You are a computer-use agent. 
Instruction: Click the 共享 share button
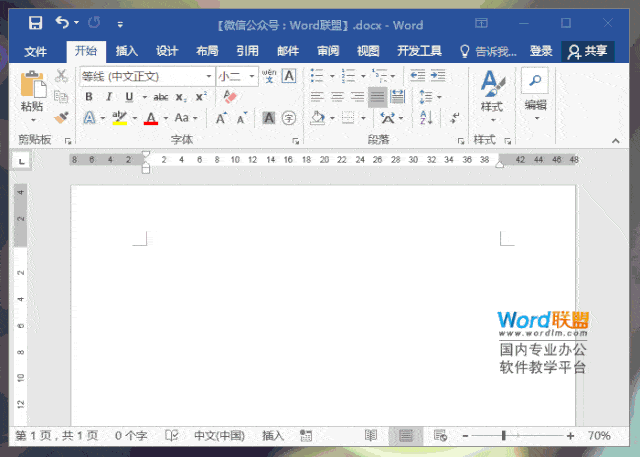pyautogui.click(x=588, y=51)
